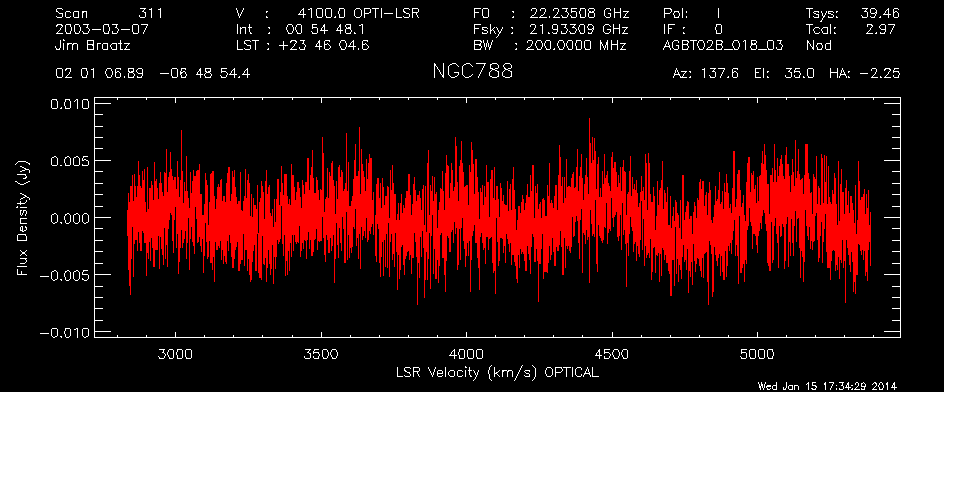Click the x-axis tick label 3500
Image resolution: width=962 pixels, height=490 pixels.
click(321, 354)
